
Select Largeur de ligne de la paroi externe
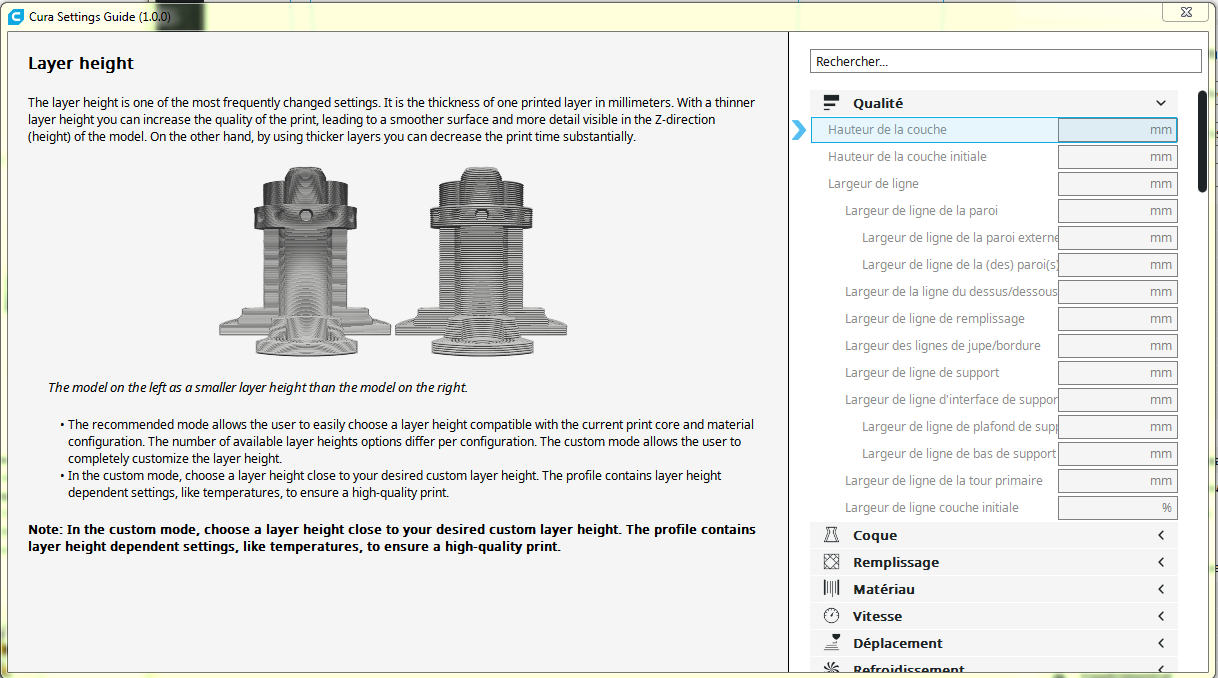click(960, 238)
